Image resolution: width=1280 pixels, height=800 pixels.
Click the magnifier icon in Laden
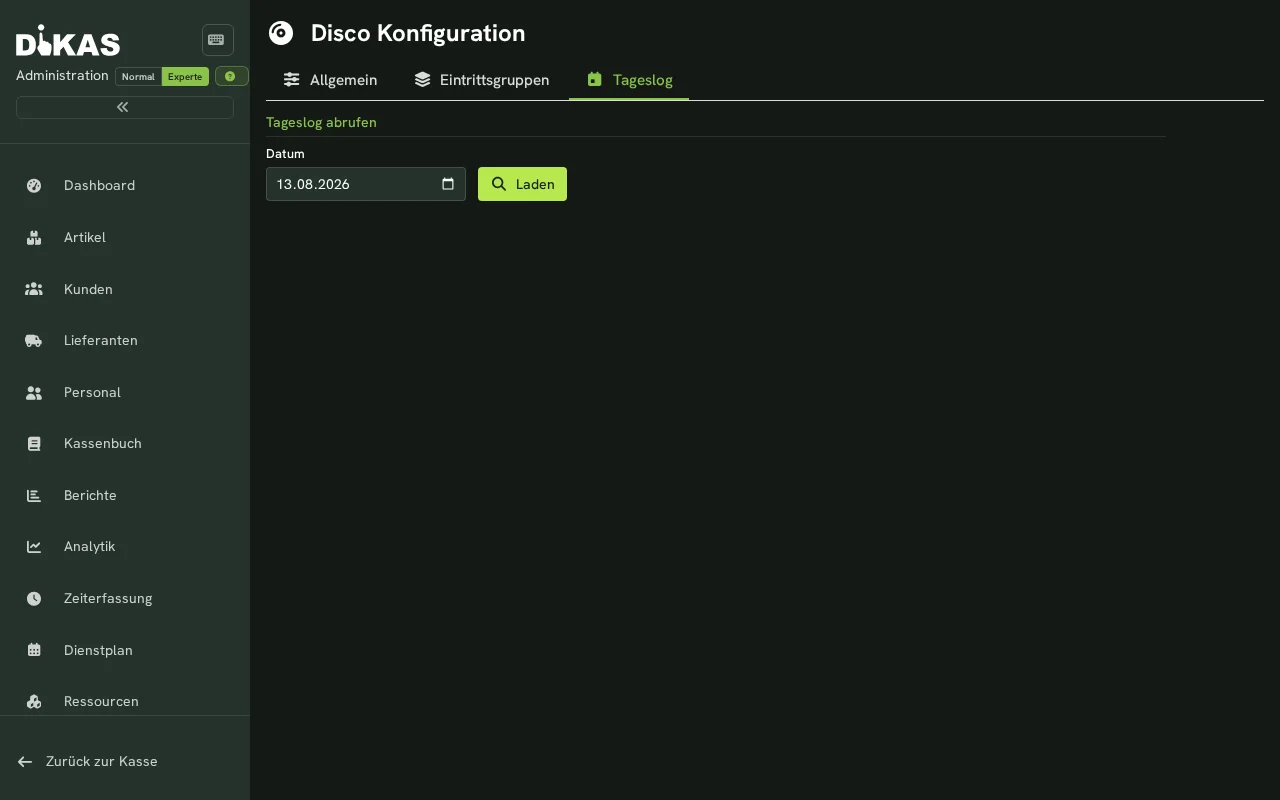499,184
